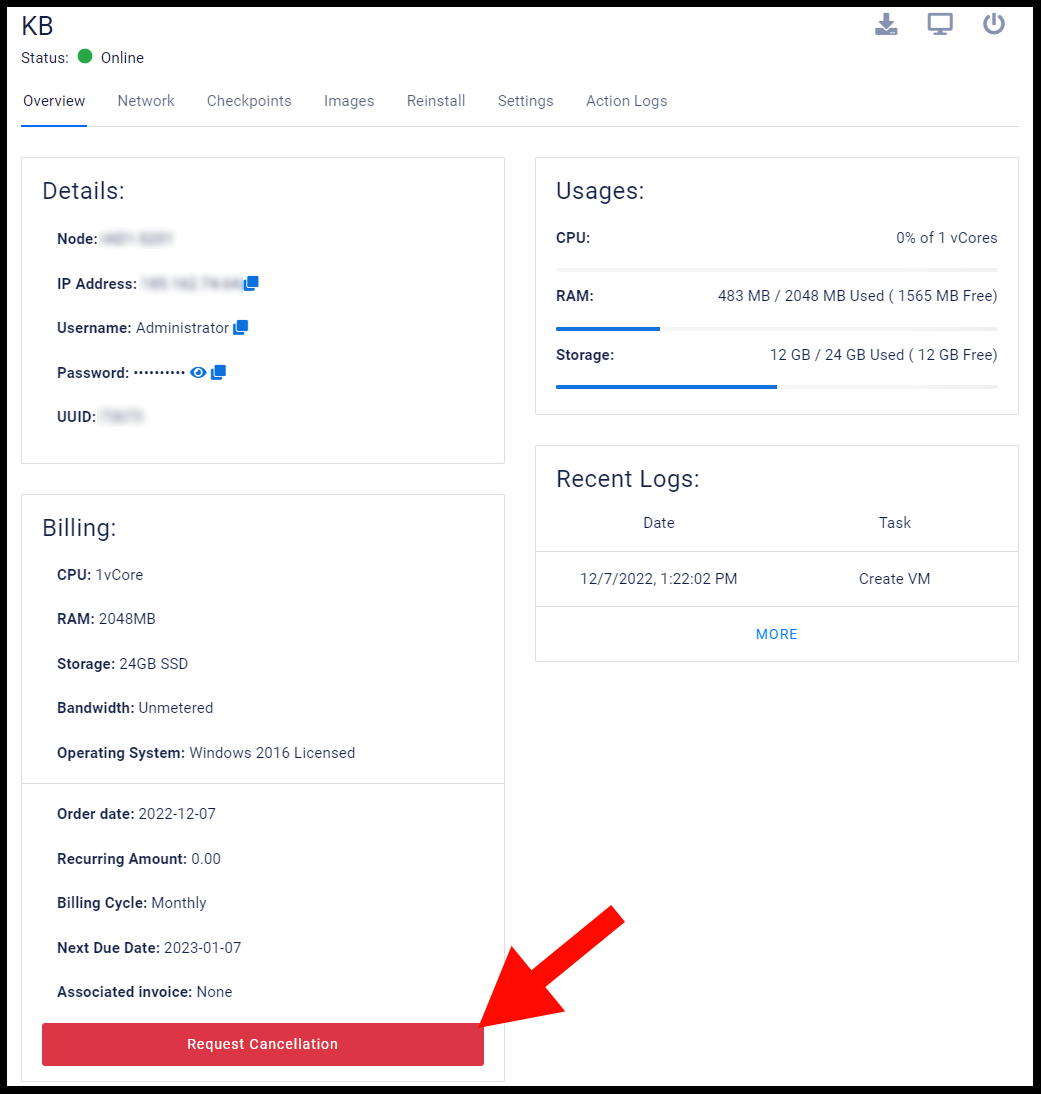Viewport: 1041px width, 1094px height.
Task: Copy the Administrator username via copy icon
Action: (240, 327)
